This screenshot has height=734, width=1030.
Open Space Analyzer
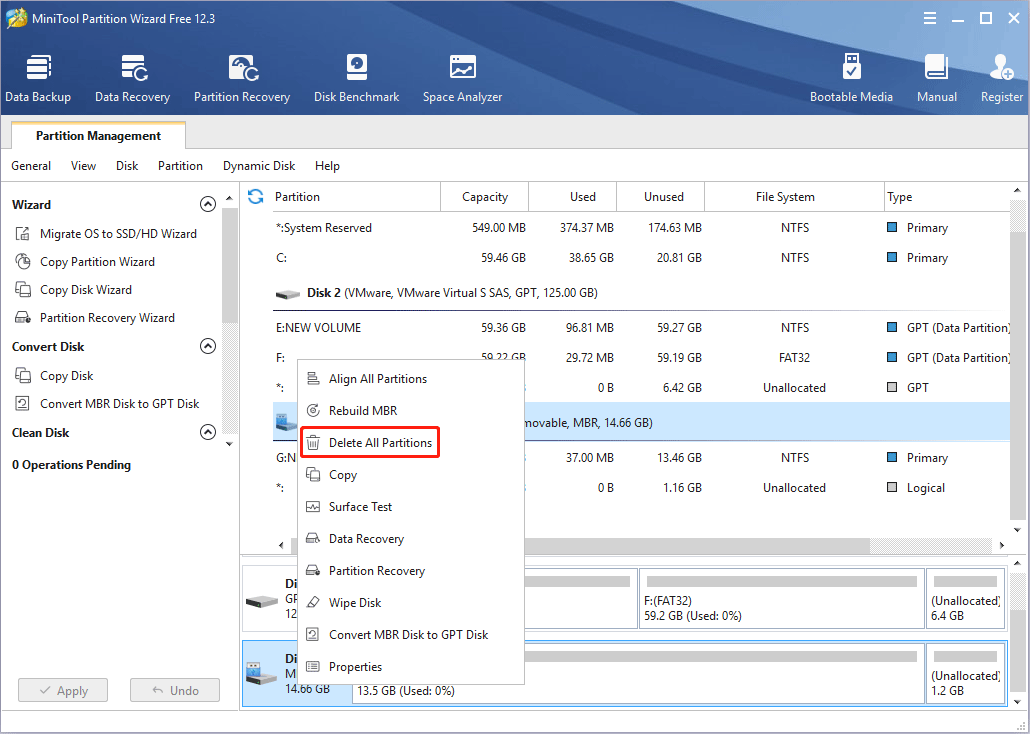pyautogui.click(x=462, y=78)
